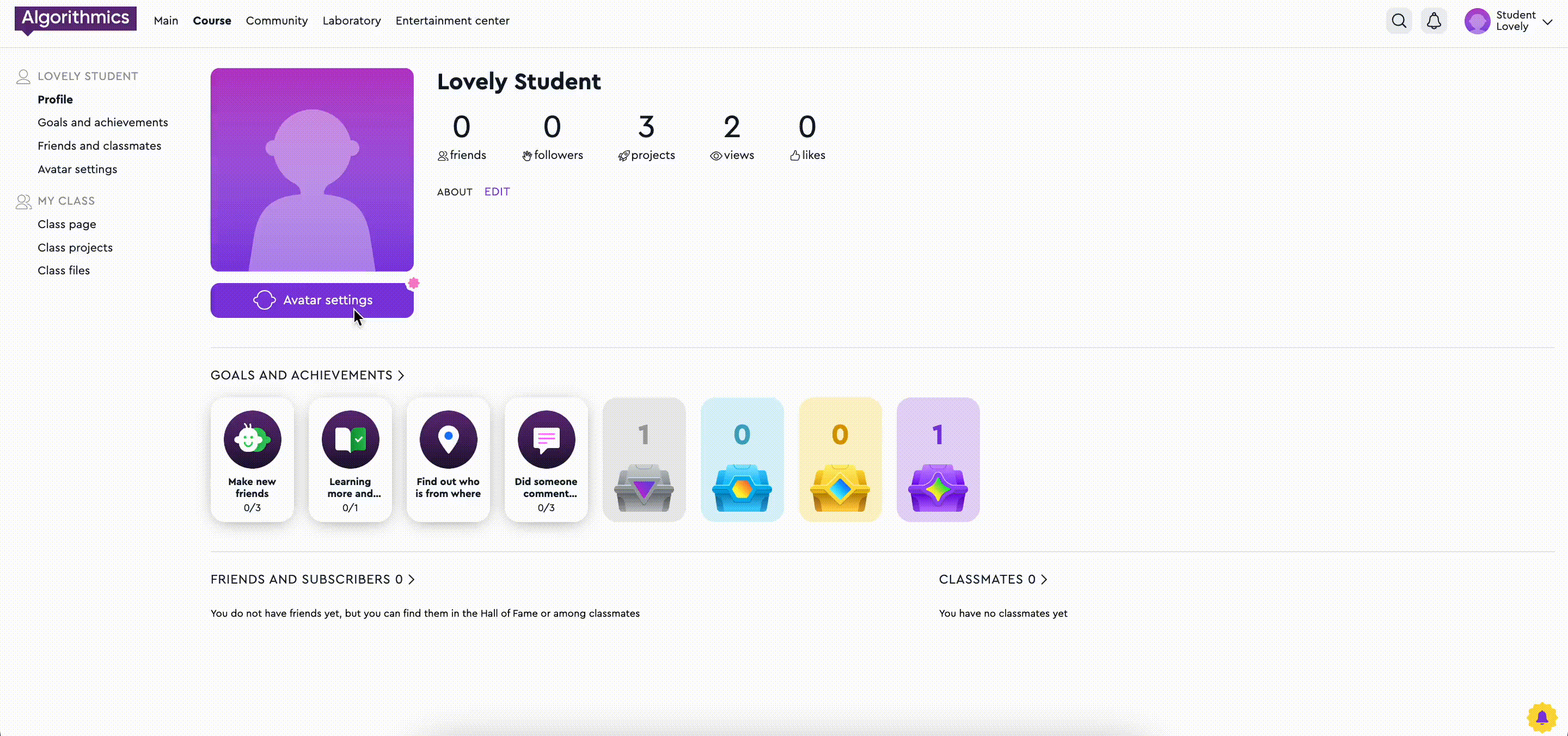Click the large profile avatar picture
The width and height of the screenshot is (1568, 736).
[x=311, y=170]
